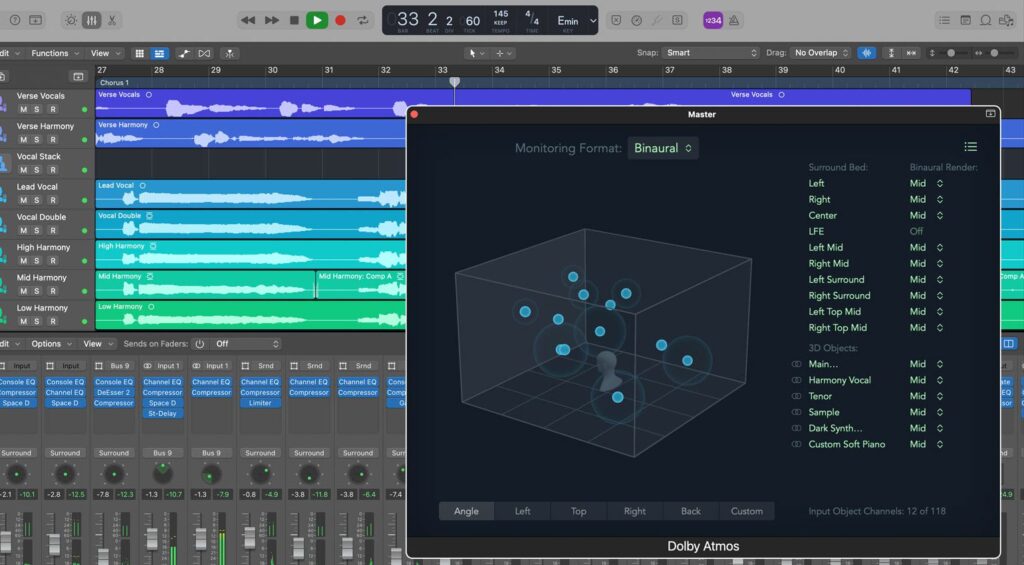Viewport: 1024px width, 565px height.
Task: Click the DeEsser 2 plug-in slot
Action: coord(114,393)
